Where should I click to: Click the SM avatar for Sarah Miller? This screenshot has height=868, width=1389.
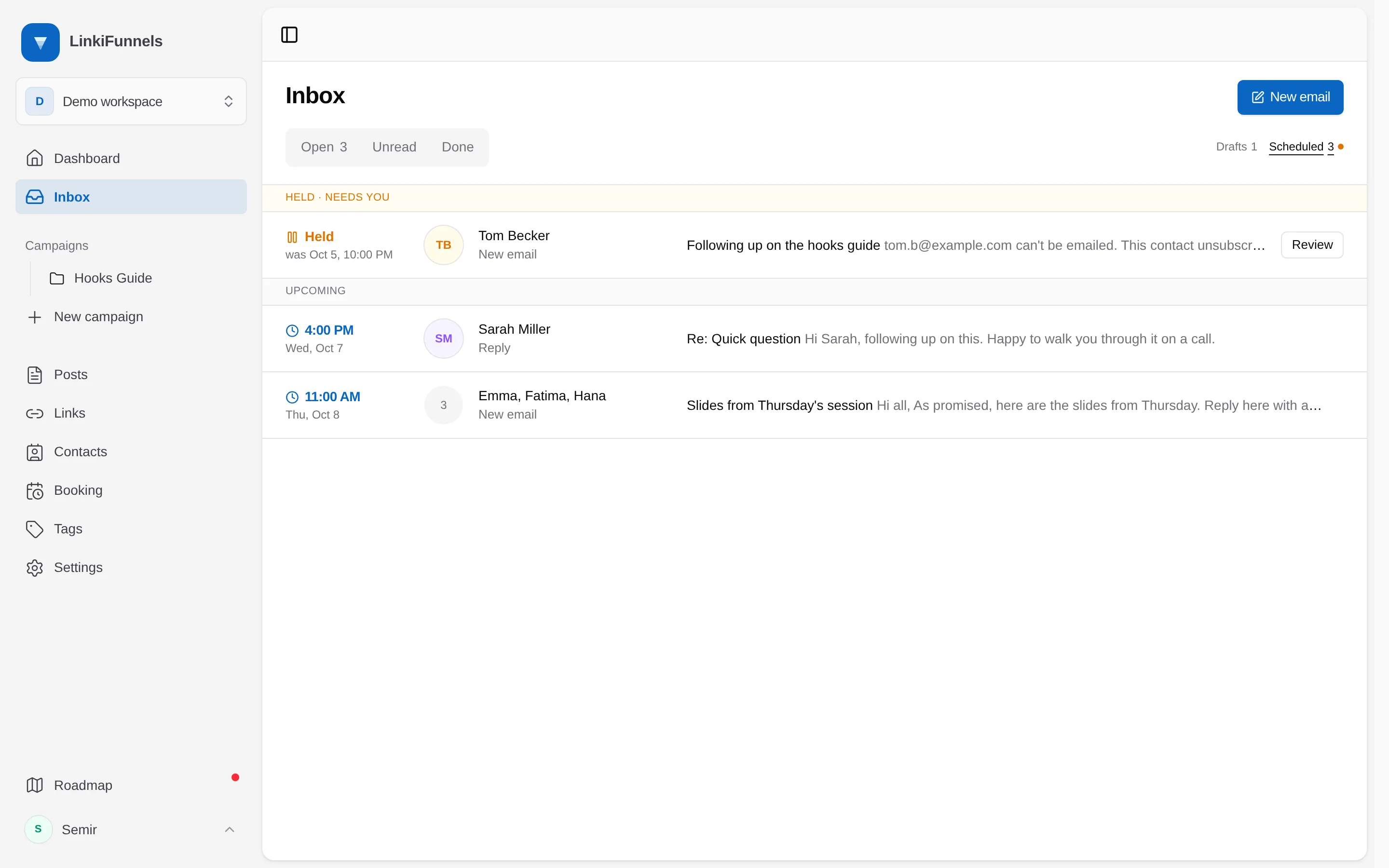(443, 339)
